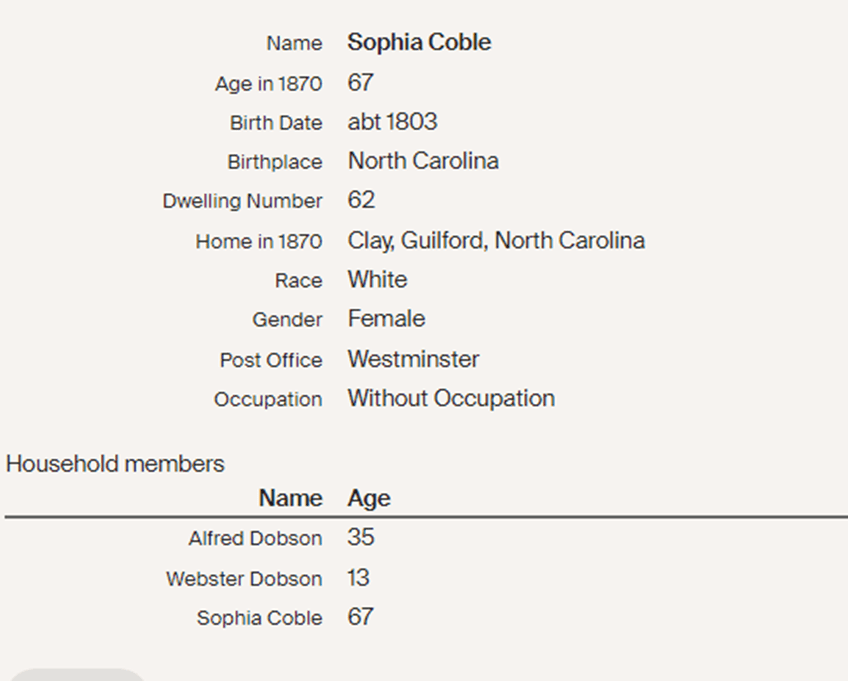
Task: Click the bold Sophia Coble name heading
Action: [x=419, y=43]
